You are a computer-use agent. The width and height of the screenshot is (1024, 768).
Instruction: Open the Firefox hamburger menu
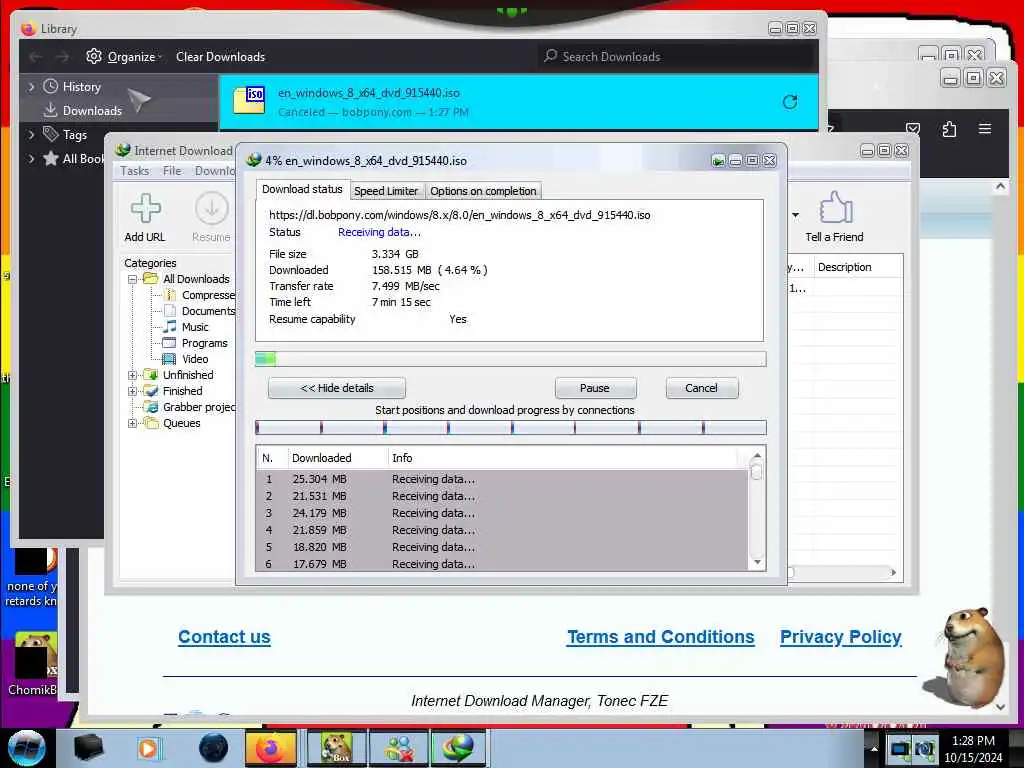click(x=985, y=129)
